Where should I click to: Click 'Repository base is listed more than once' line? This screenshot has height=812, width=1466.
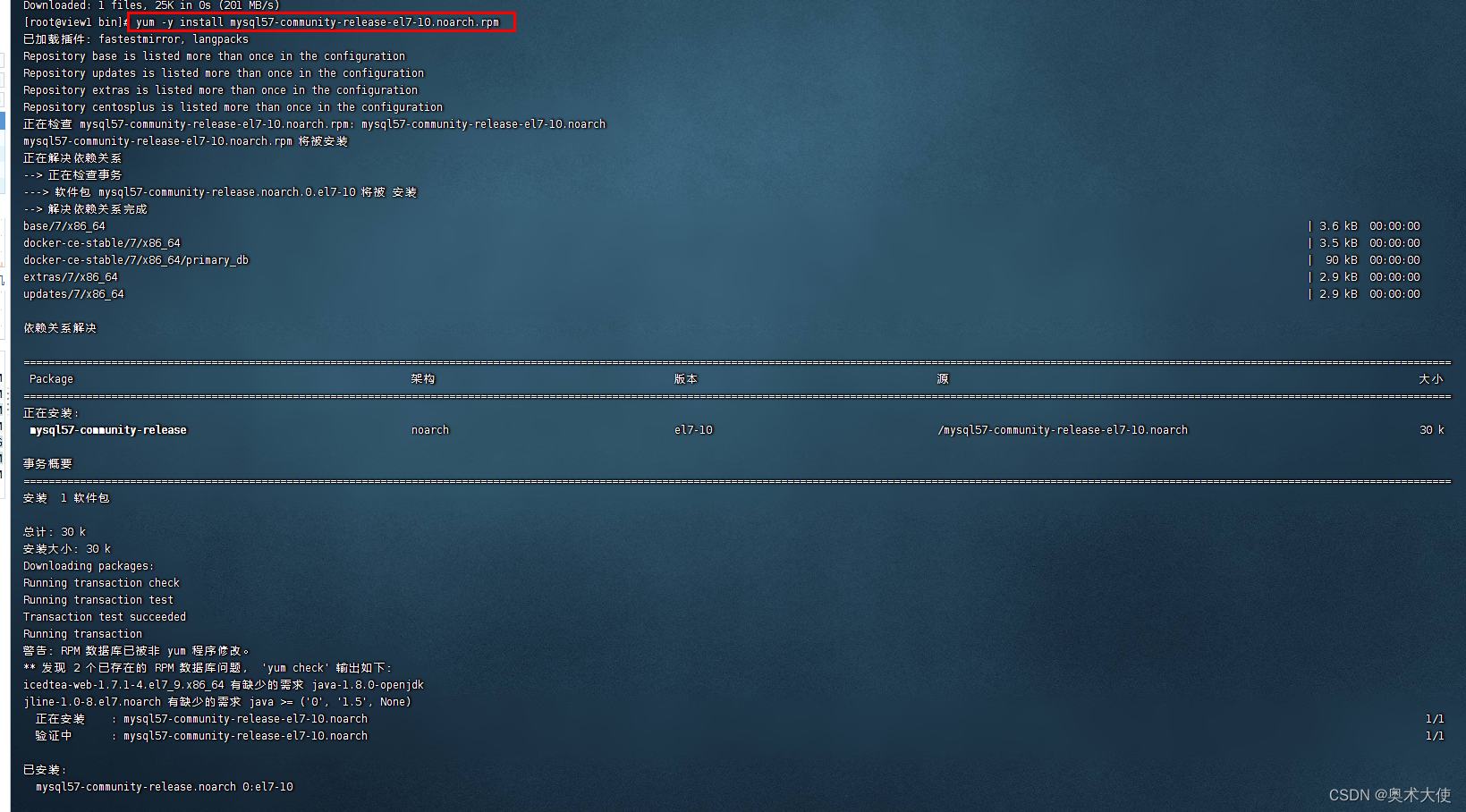point(214,56)
